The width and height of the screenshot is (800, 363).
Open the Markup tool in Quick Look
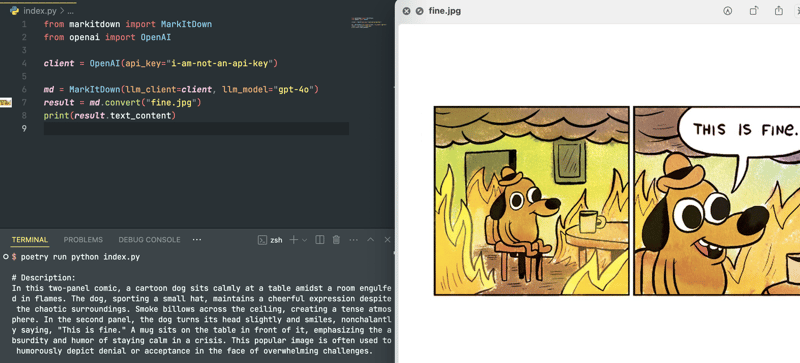tap(727, 11)
